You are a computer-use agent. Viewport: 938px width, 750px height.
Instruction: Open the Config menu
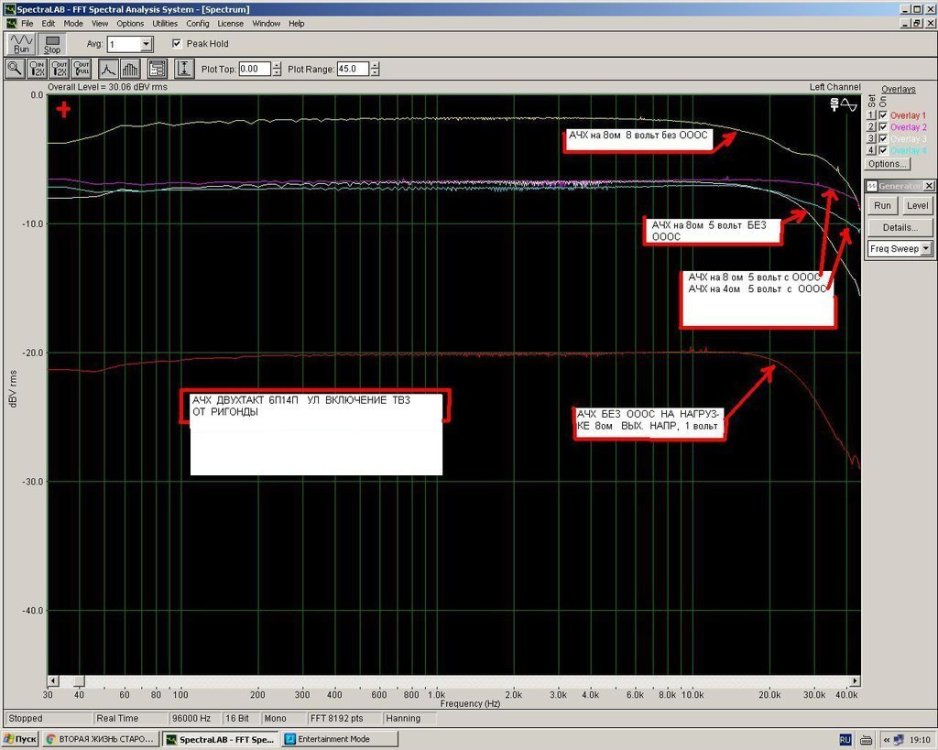(x=198, y=23)
